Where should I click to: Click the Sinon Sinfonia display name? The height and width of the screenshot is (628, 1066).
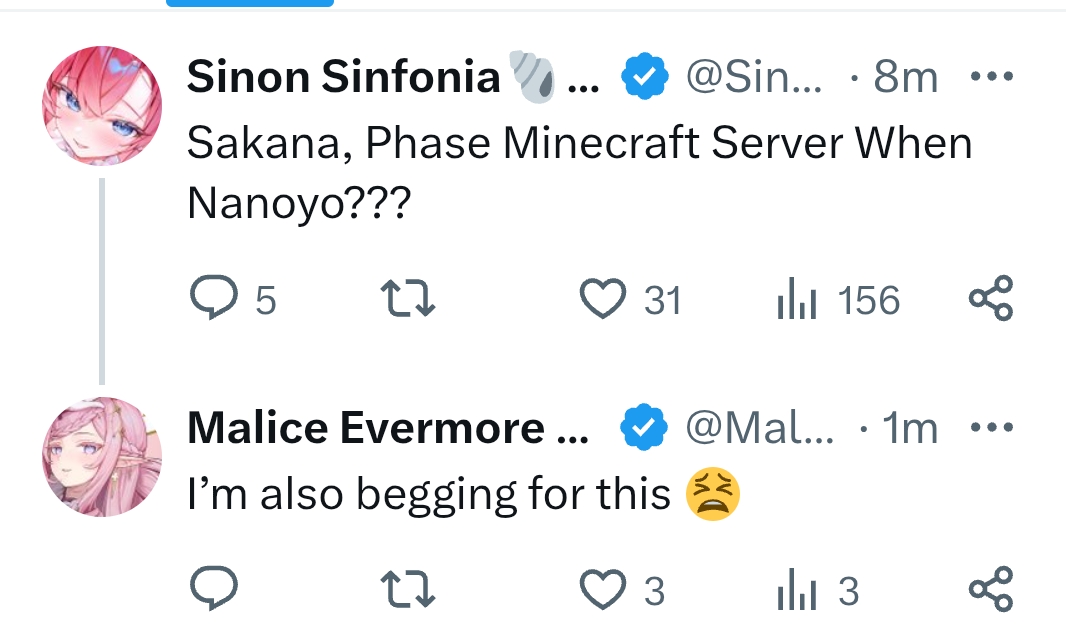point(344,77)
